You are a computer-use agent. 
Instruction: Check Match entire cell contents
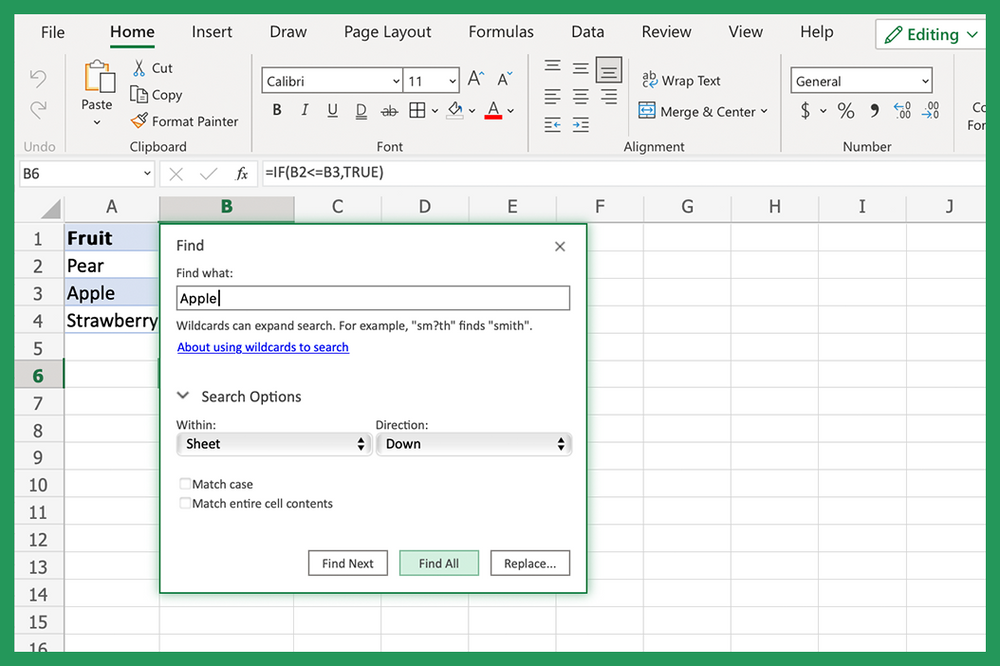[185, 504]
